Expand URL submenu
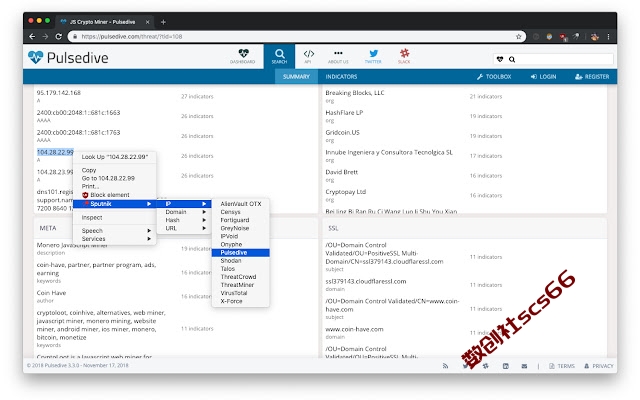Screen dimensions: 640x400 tap(184, 228)
